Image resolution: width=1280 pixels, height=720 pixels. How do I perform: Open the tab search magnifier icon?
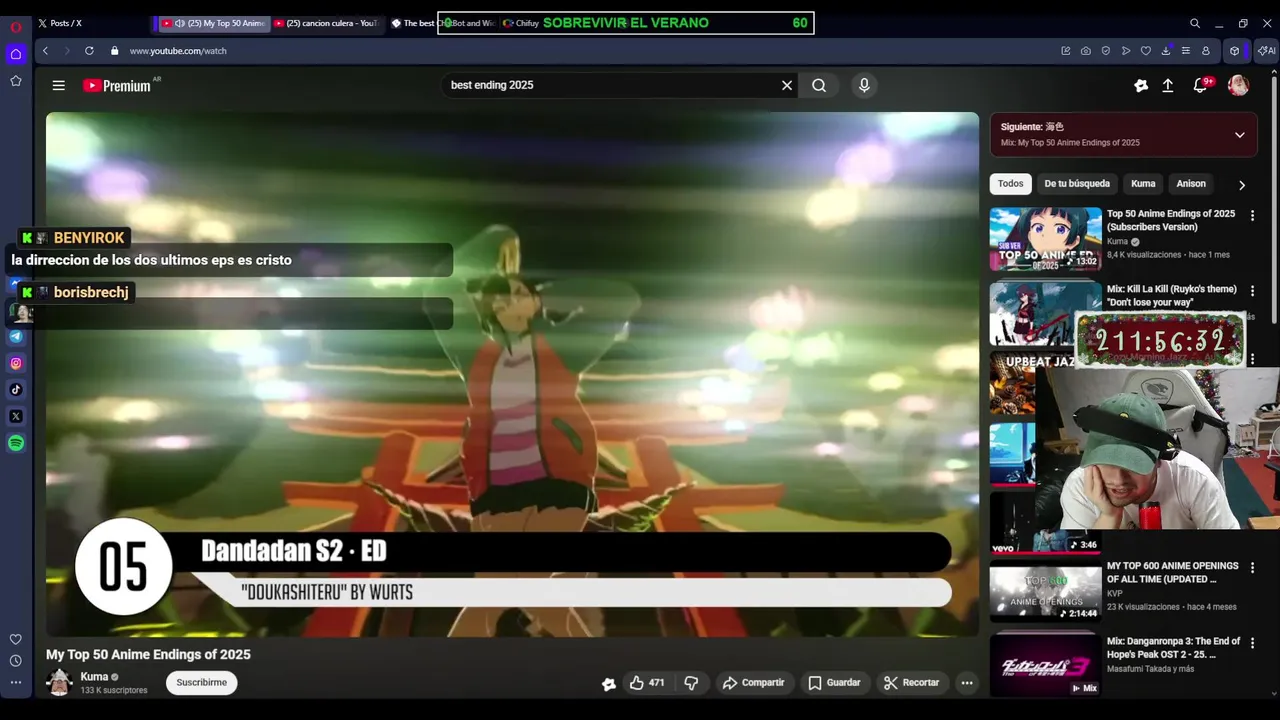click(1195, 23)
